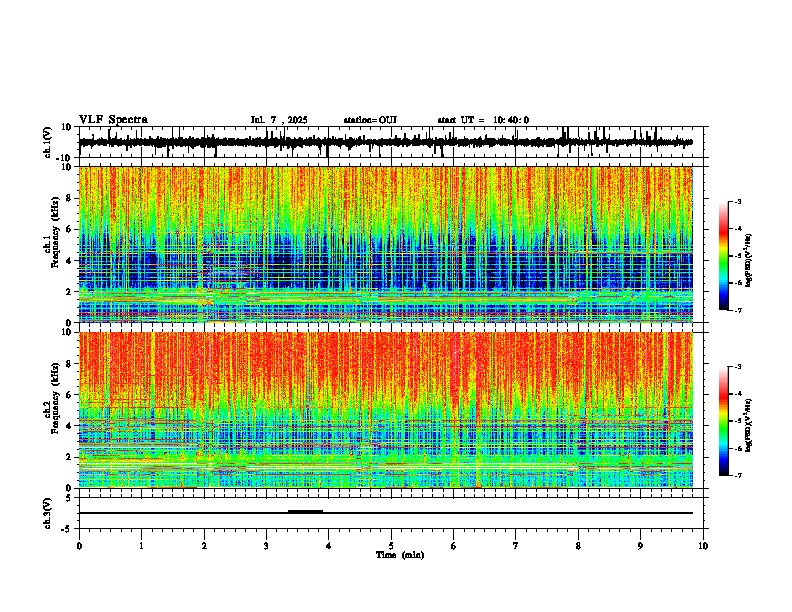Click the ch.2 colorbar log(PSD) unit label

point(749,426)
